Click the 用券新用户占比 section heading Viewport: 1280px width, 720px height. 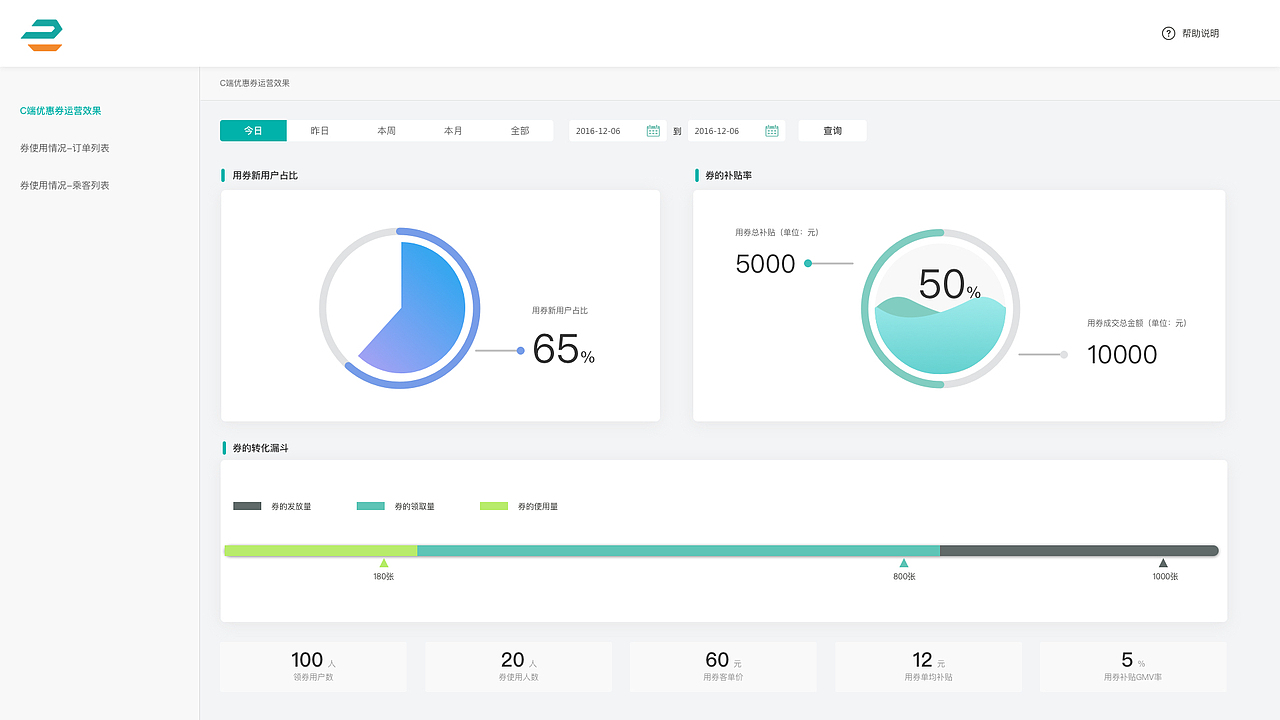click(265, 175)
